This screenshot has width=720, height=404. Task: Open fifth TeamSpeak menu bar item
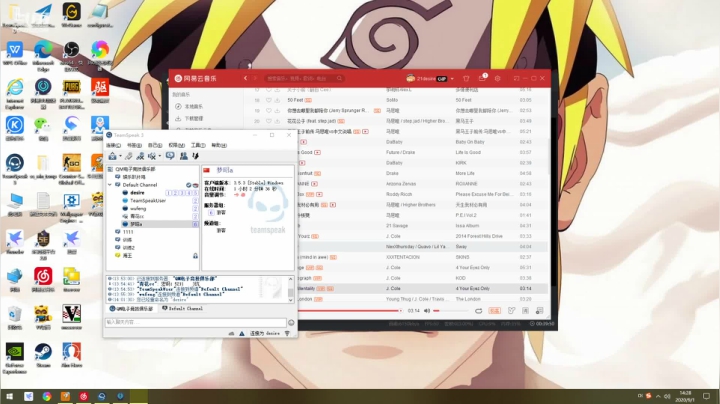click(198, 146)
